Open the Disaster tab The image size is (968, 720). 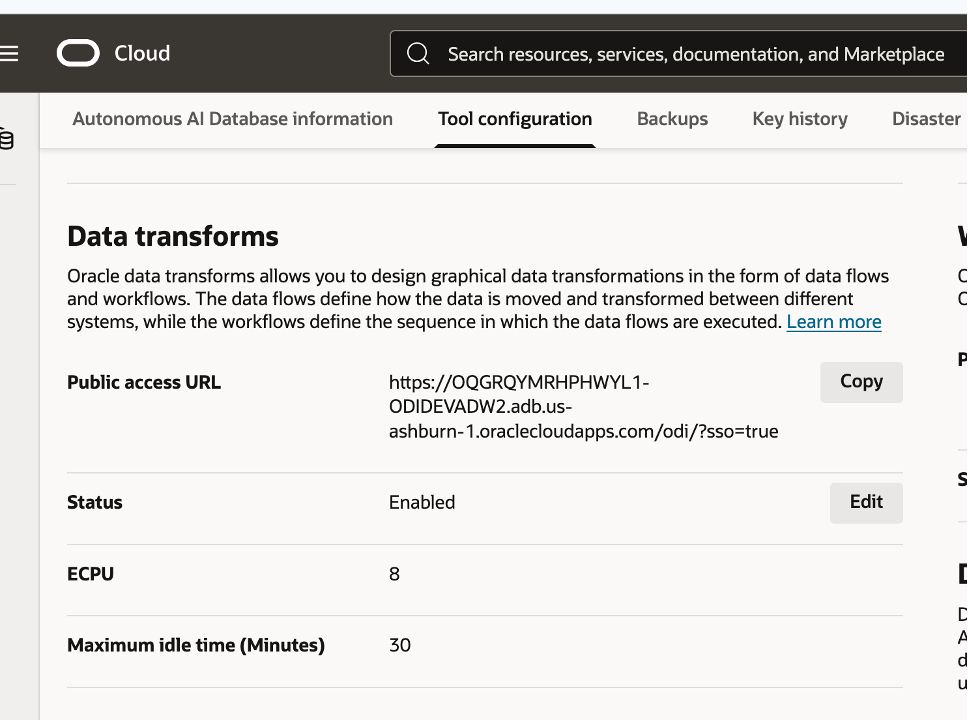tap(926, 119)
